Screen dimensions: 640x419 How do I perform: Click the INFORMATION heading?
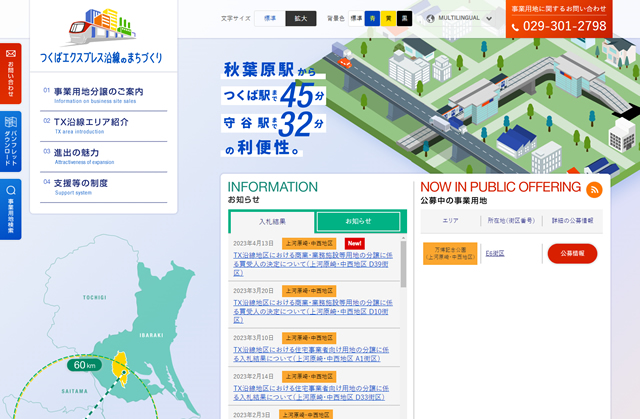273,187
